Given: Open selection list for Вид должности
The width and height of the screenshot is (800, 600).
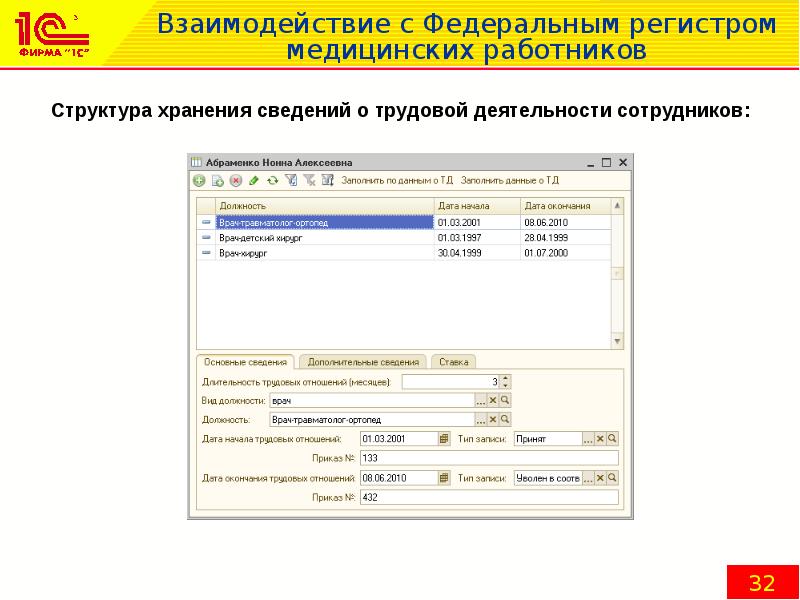Looking at the screenshot, I should (x=480, y=400).
